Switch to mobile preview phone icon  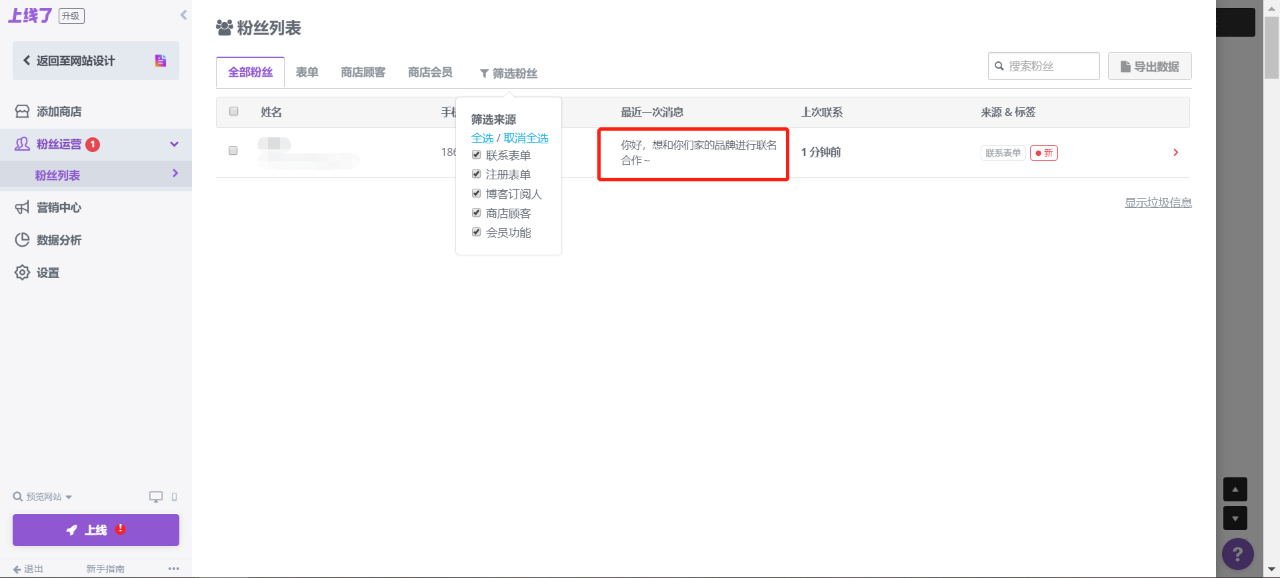pos(174,497)
